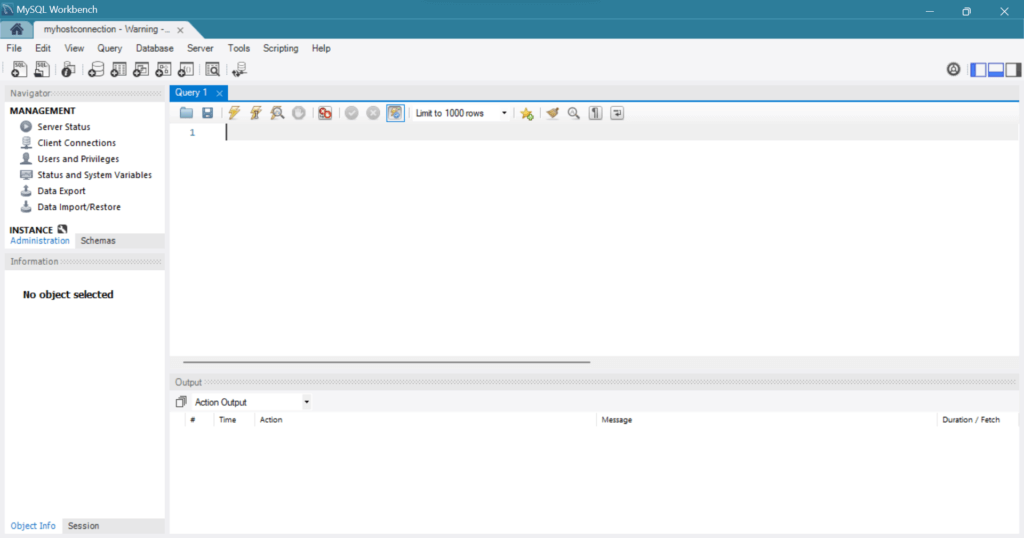Viewport: 1024px width, 538px height.
Task: Toggle the bottom output panel visibility
Action: click(996, 69)
